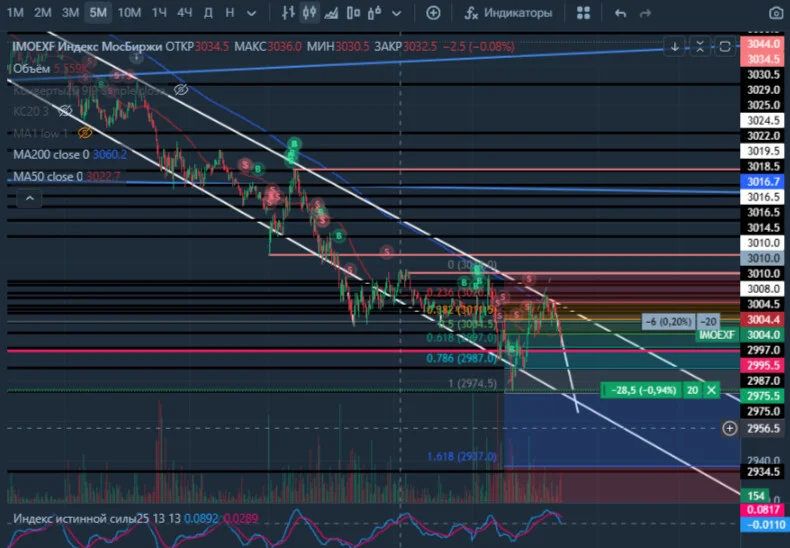Click the pink 2995.5 price scale label
The height and width of the screenshot is (548, 790).
[764, 365]
